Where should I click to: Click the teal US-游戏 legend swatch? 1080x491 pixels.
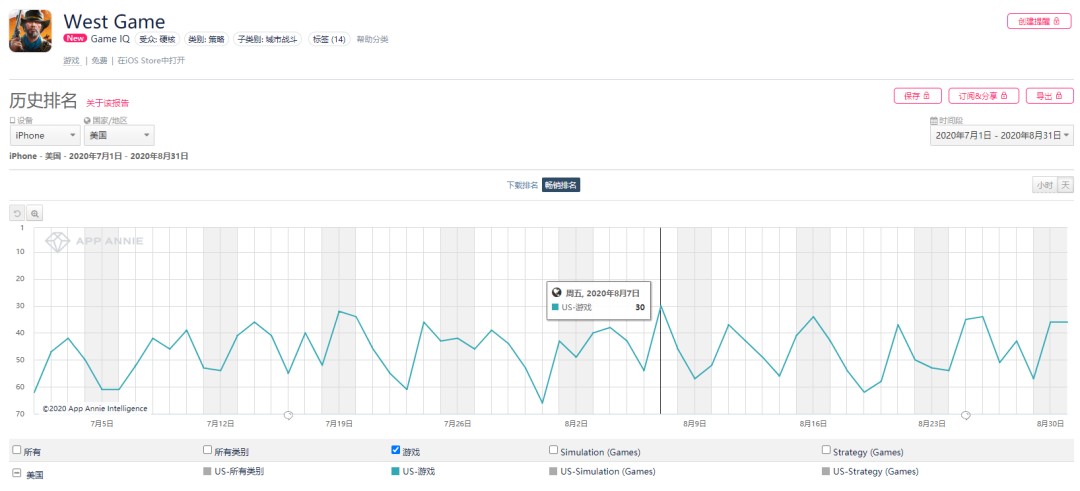pos(396,471)
